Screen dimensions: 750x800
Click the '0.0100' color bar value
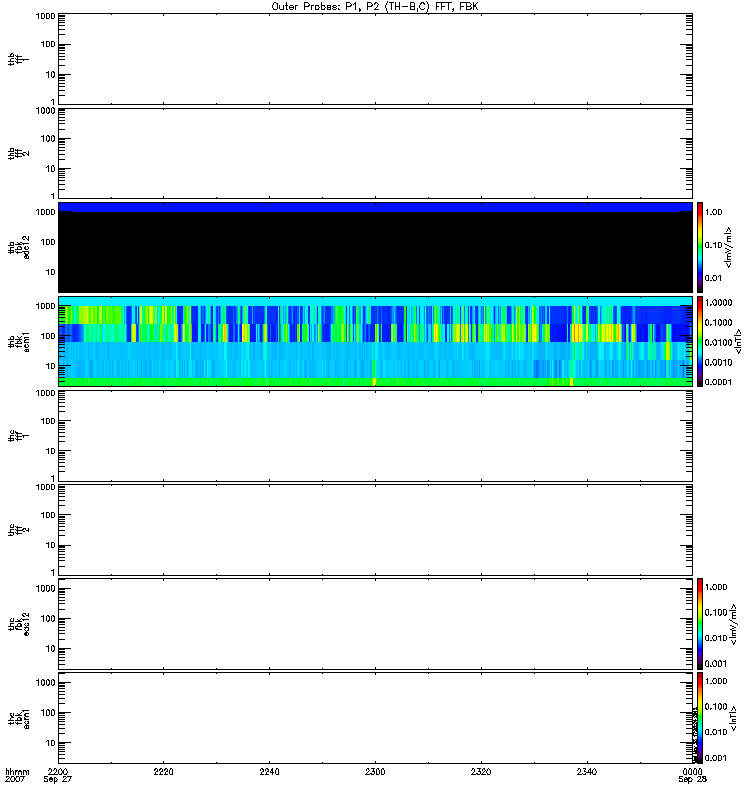click(x=718, y=342)
